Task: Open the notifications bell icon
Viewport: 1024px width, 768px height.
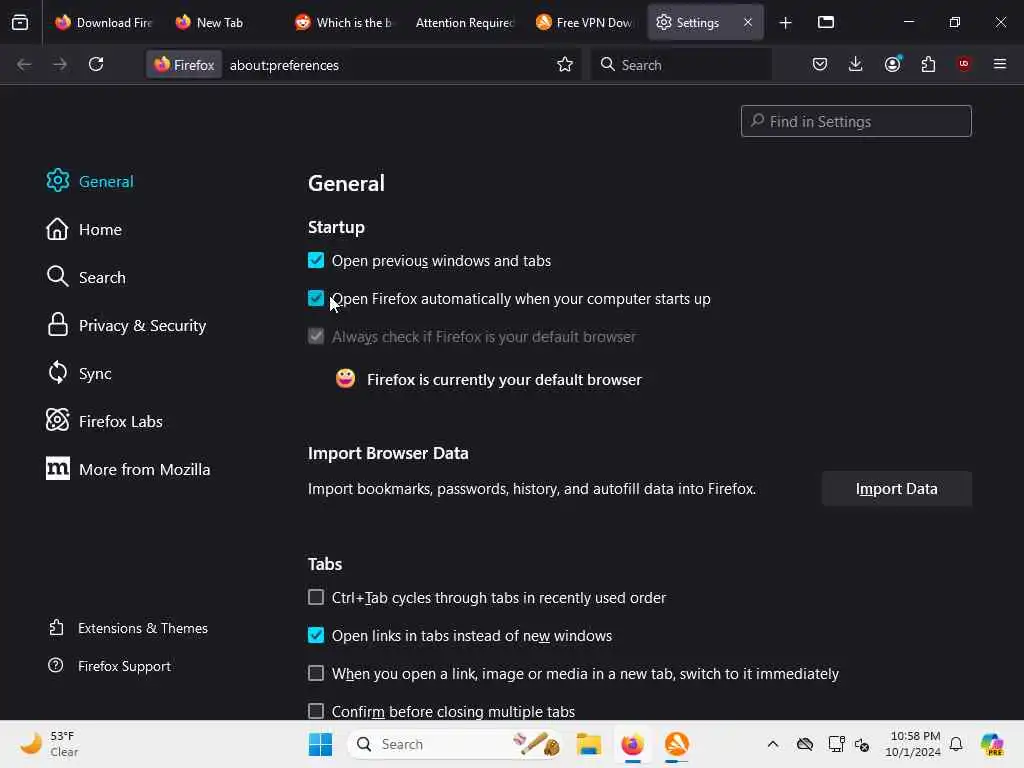Action: [x=956, y=744]
